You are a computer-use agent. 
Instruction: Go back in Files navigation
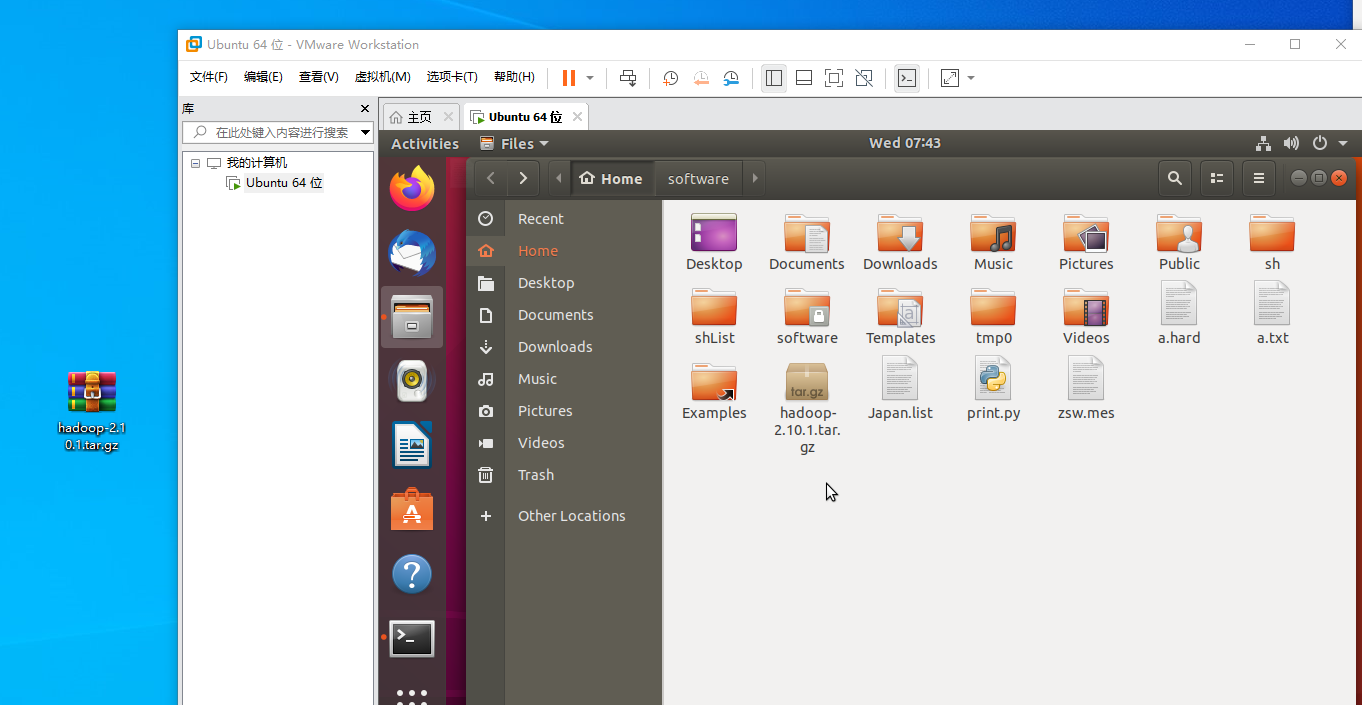490,178
